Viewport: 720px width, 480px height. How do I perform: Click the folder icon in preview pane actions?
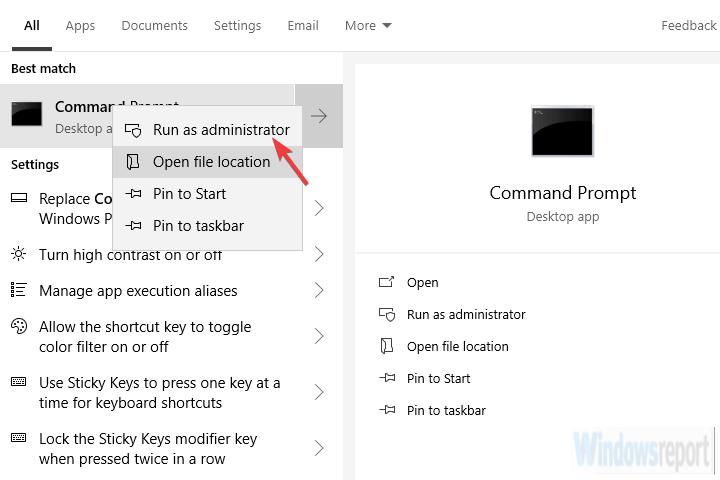pyautogui.click(x=387, y=346)
